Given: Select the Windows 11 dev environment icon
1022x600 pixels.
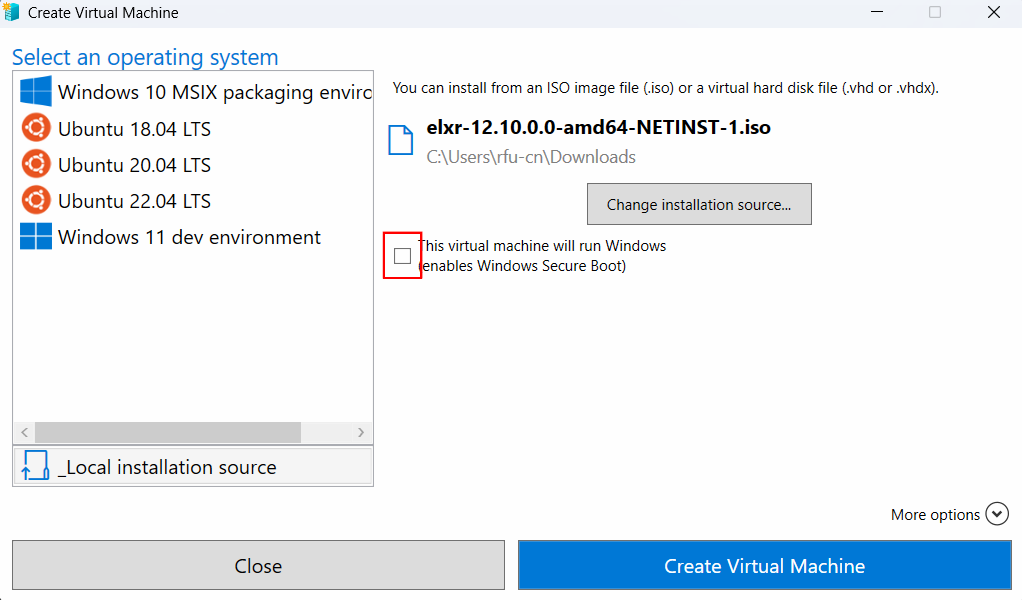Looking at the screenshot, I should 35,237.
